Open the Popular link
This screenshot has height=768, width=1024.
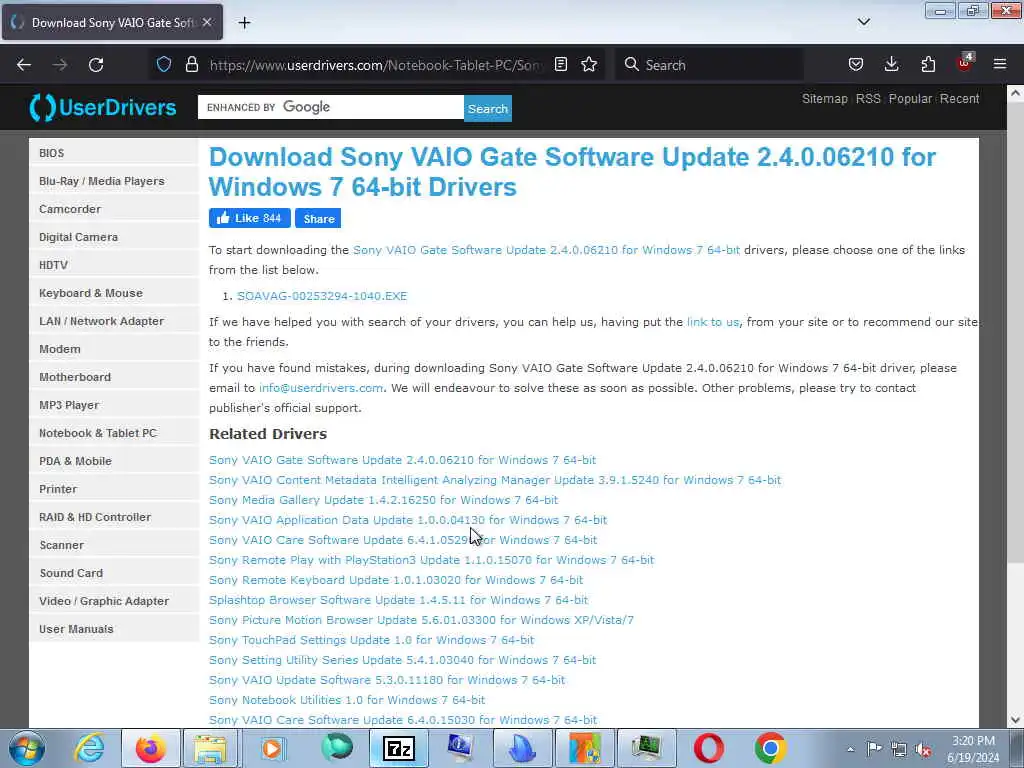click(x=910, y=99)
